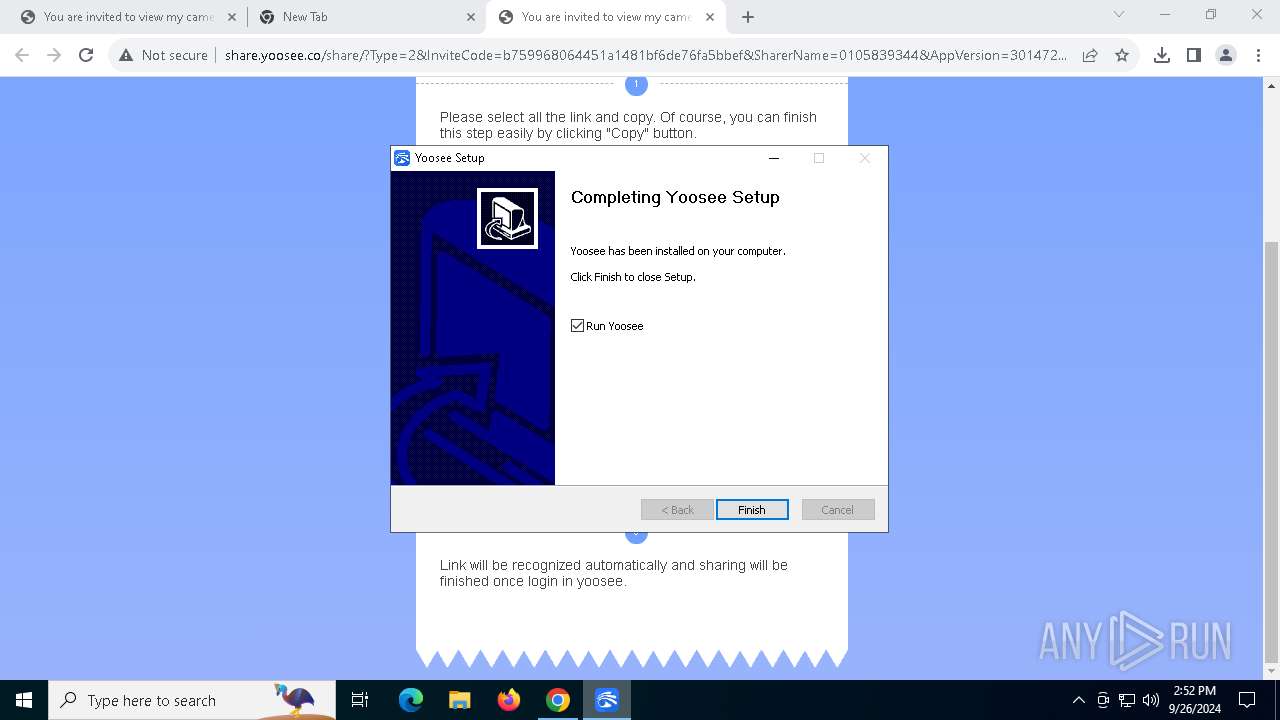Switch to the first camera invite tab
The height and width of the screenshot is (720, 1280).
(x=128, y=17)
